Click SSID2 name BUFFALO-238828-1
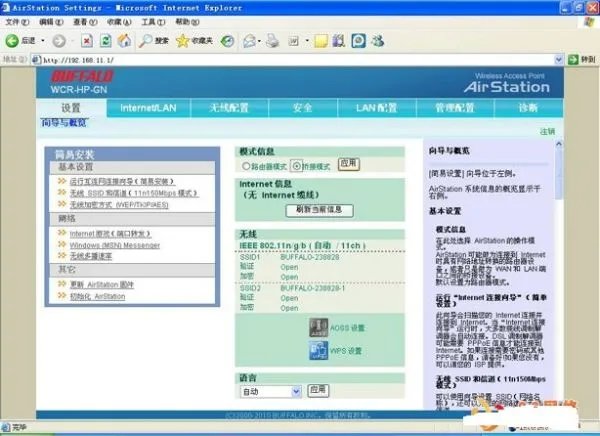The image size is (600, 436). [x=313, y=288]
